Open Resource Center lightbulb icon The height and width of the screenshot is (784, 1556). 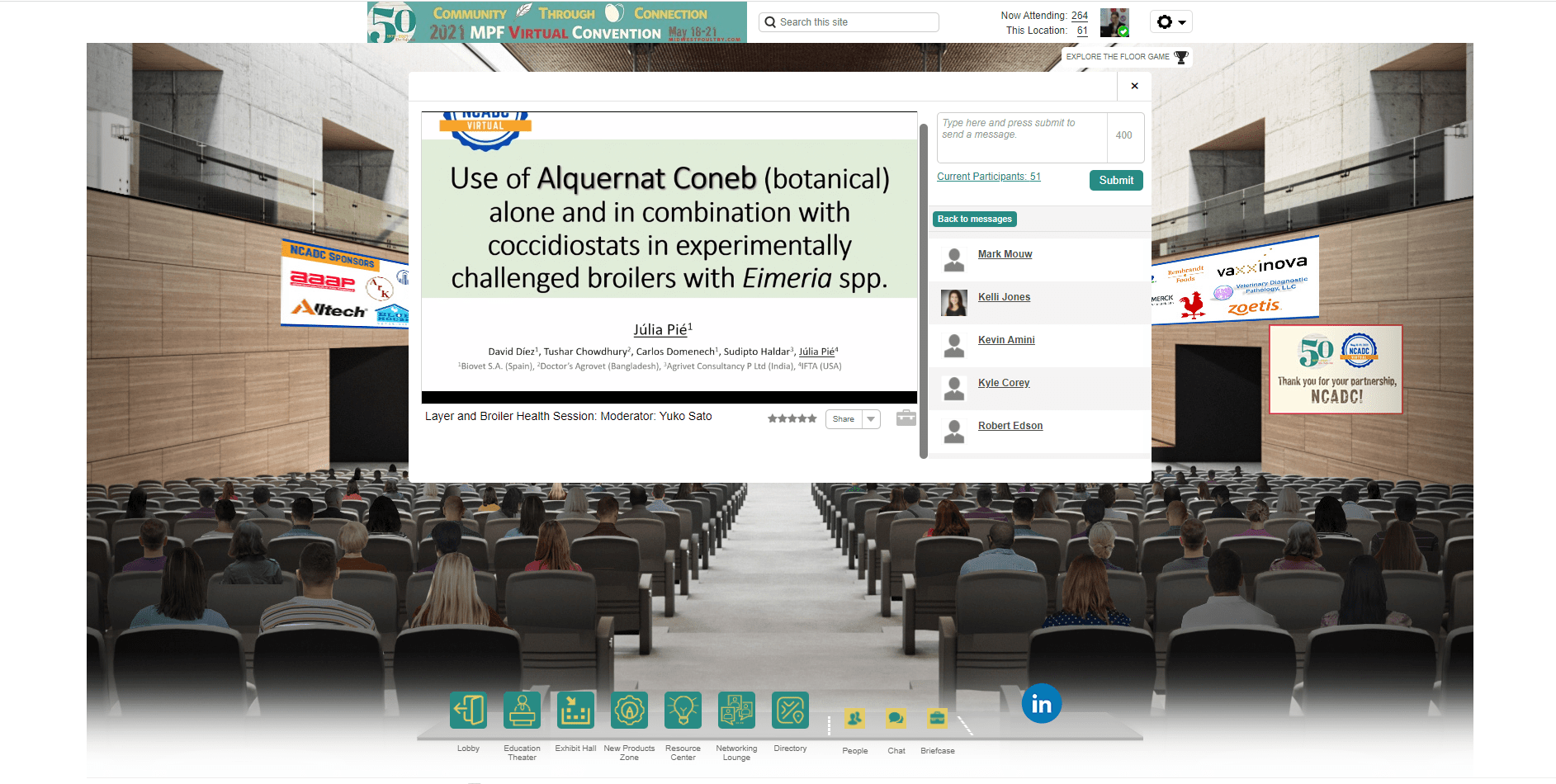pos(683,710)
